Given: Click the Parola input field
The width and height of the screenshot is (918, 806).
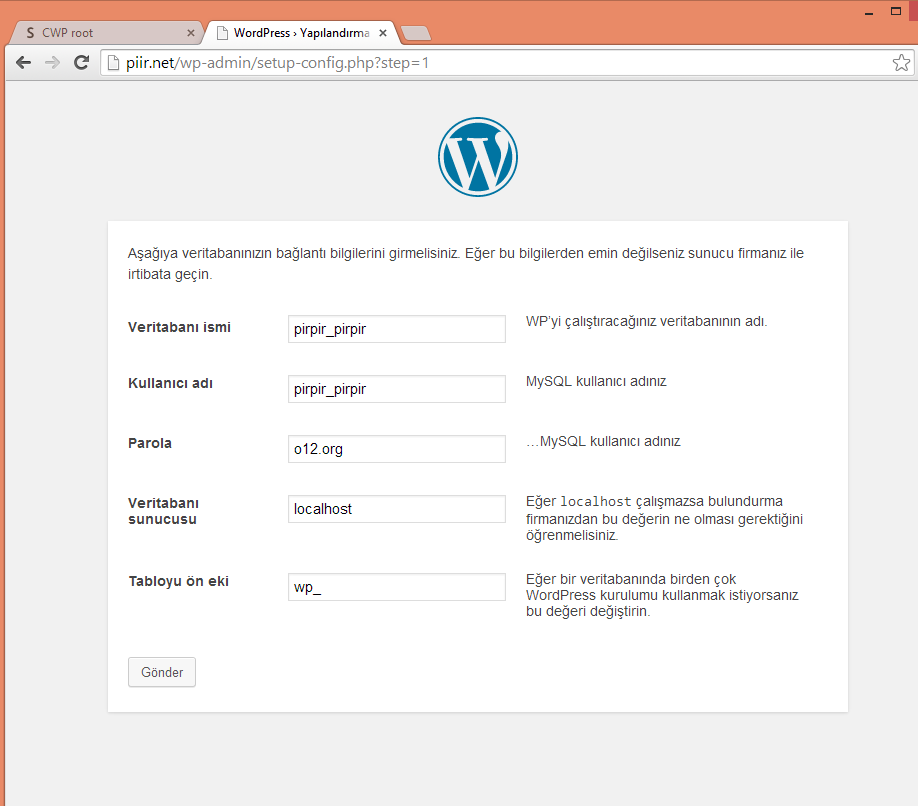Looking at the screenshot, I should (396, 449).
